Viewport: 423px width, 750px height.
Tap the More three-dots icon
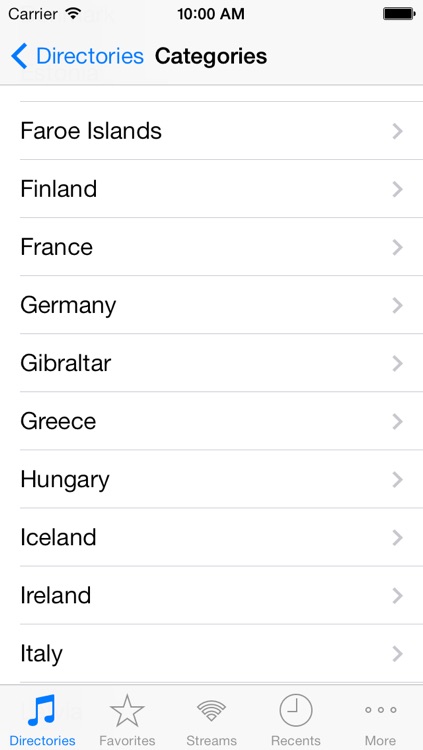pyautogui.click(x=380, y=710)
